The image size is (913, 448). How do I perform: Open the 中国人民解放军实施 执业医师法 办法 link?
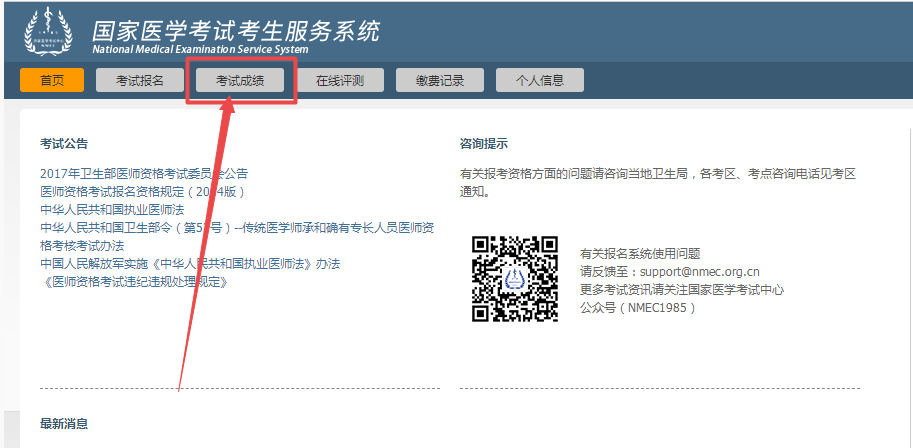[x=190, y=263]
